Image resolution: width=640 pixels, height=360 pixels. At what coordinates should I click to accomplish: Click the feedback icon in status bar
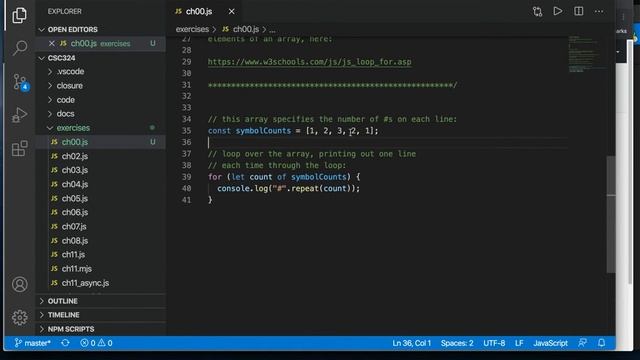[582, 343]
